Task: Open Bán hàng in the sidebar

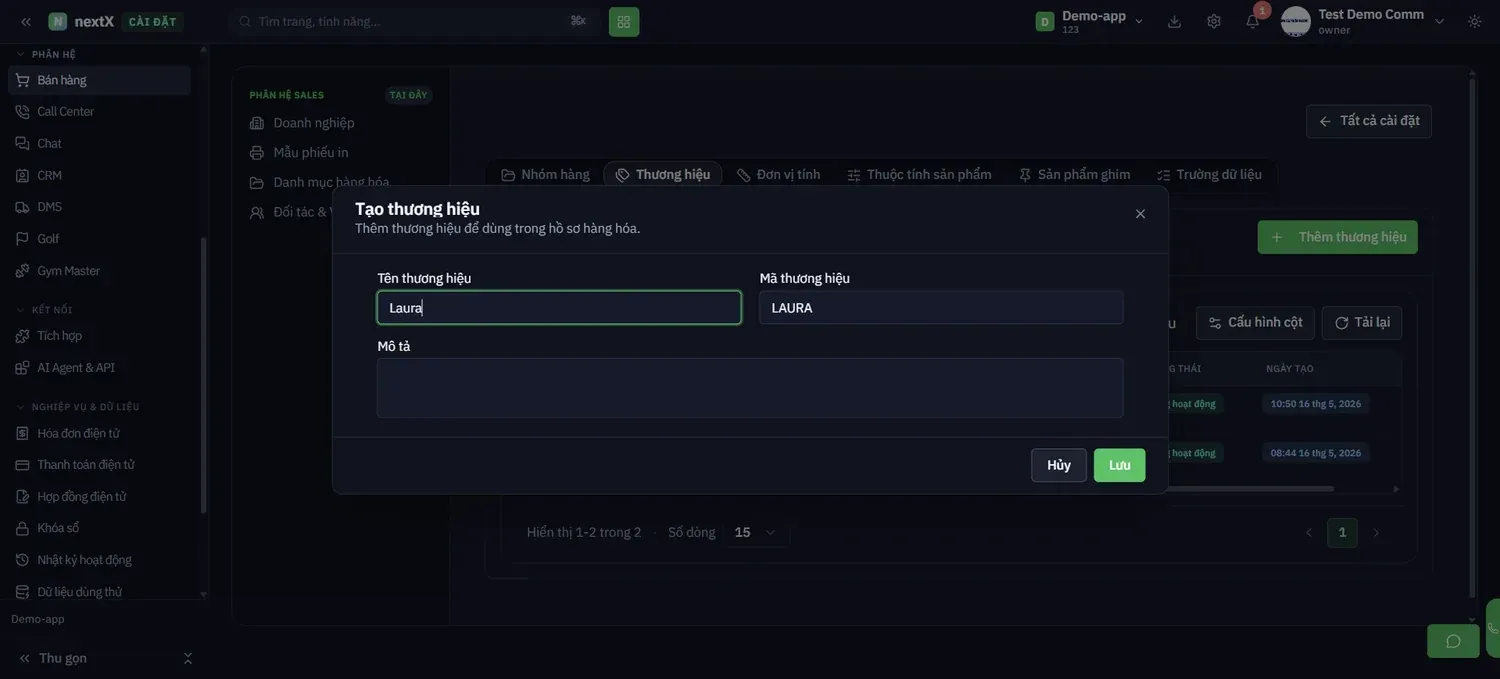Action: (99, 80)
